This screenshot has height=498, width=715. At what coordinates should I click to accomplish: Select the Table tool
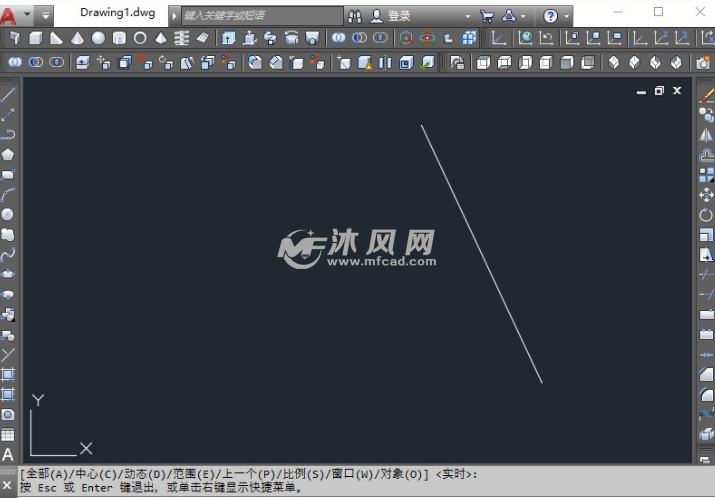(x=8, y=435)
